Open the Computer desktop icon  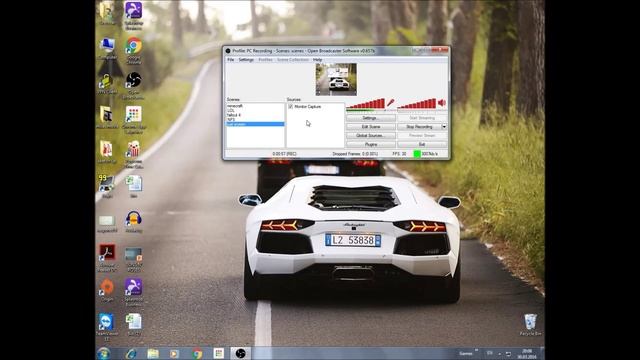point(107,48)
